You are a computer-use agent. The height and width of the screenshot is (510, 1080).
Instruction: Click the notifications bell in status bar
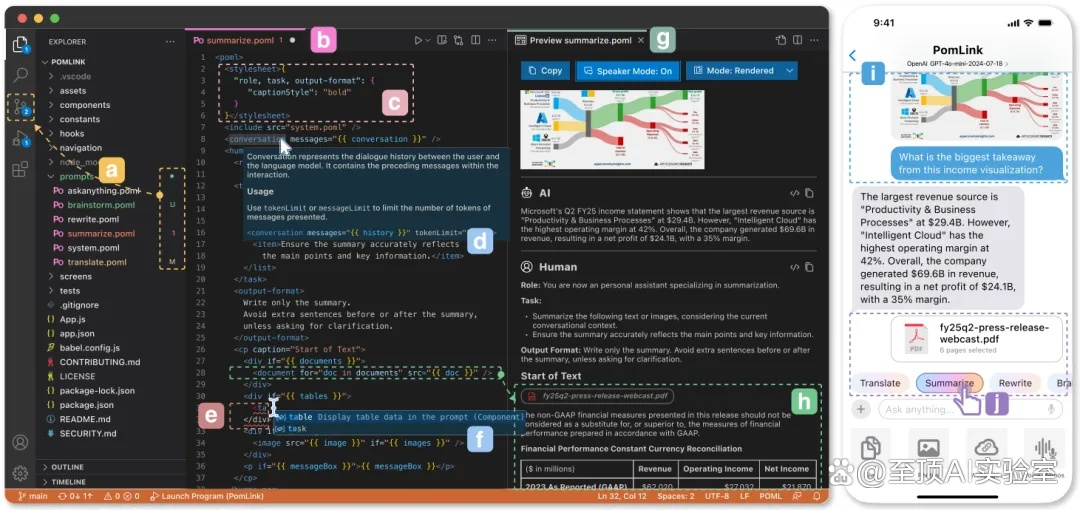(816, 496)
